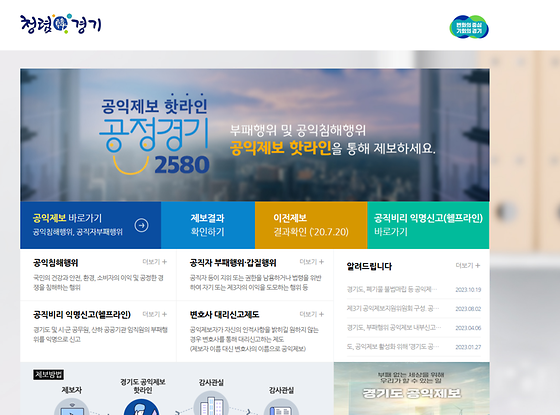The image size is (560, 415).
Task: Click the 공정경기 2580 hotline banner
Action: click(255, 135)
